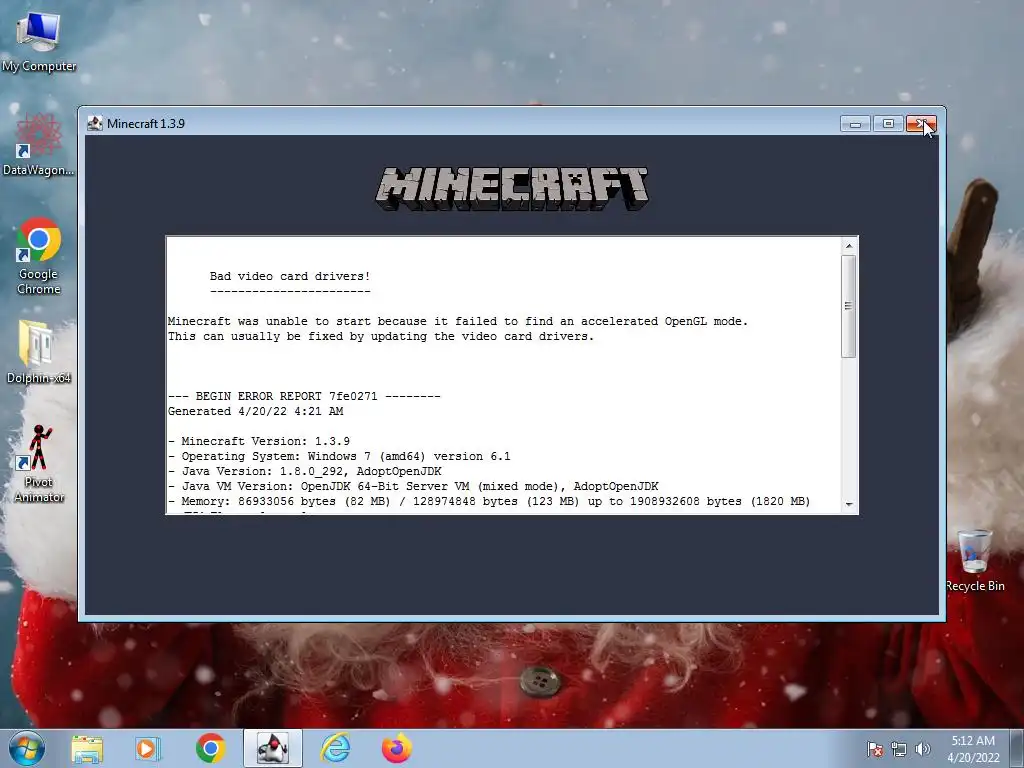
Task: Click the Minecraft logo image
Action: point(512,189)
